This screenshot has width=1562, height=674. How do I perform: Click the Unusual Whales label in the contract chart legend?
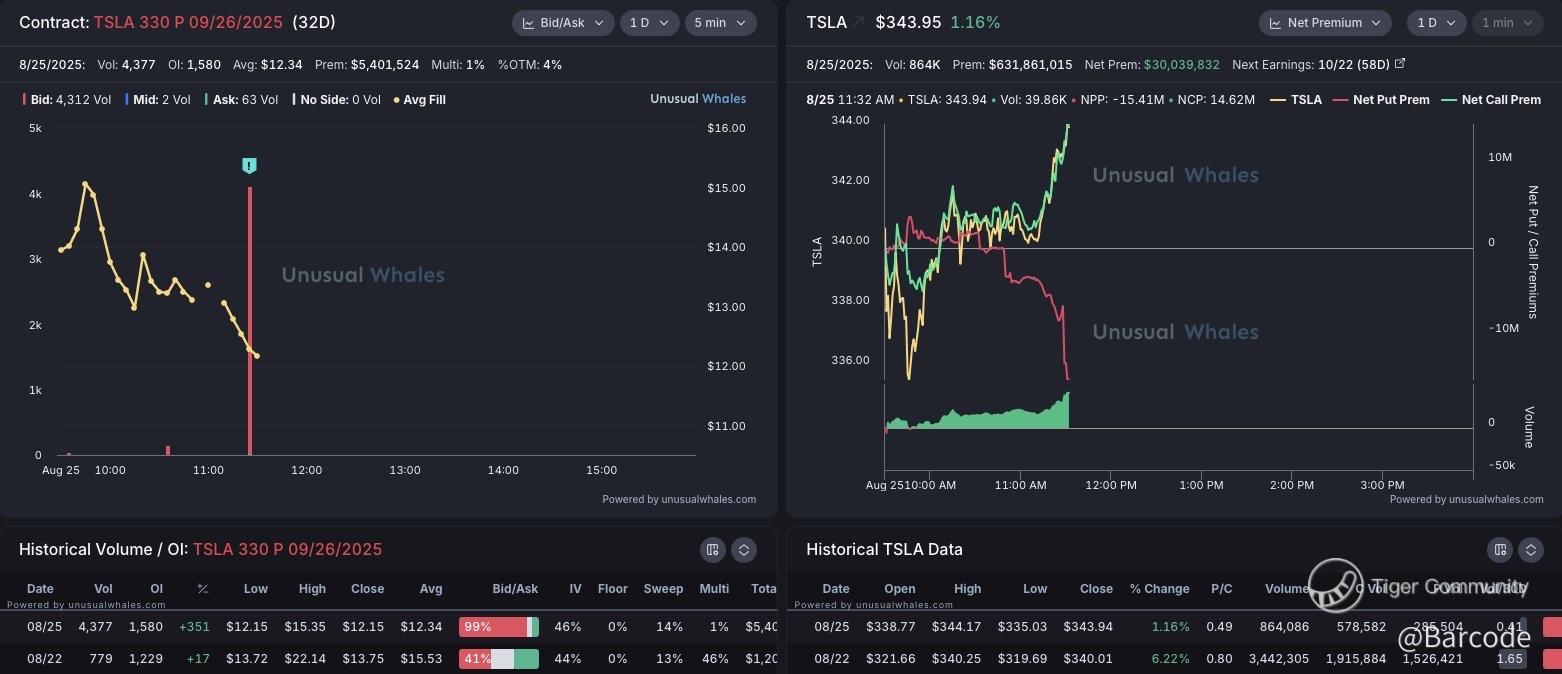(697, 99)
